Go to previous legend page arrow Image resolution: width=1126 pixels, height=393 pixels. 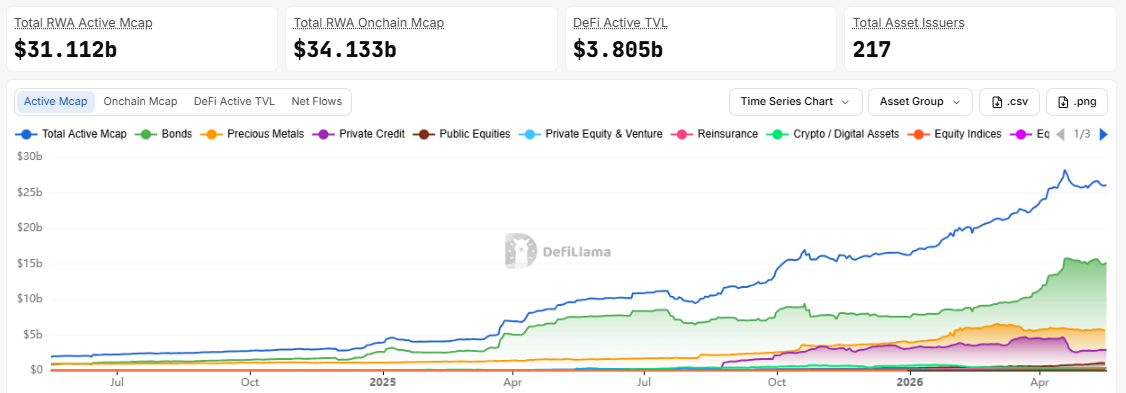click(x=1059, y=134)
